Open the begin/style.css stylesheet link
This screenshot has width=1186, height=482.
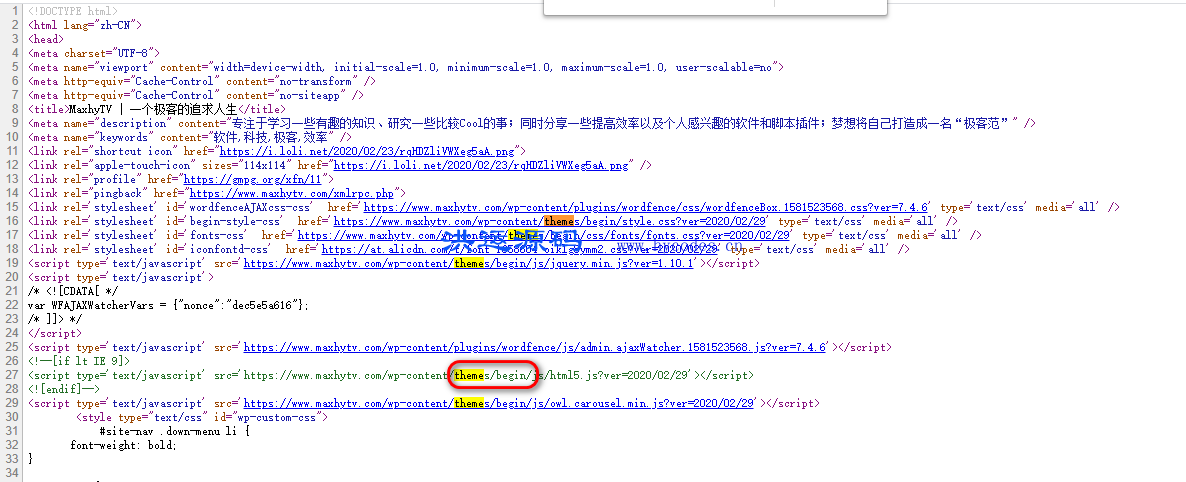tap(550, 221)
